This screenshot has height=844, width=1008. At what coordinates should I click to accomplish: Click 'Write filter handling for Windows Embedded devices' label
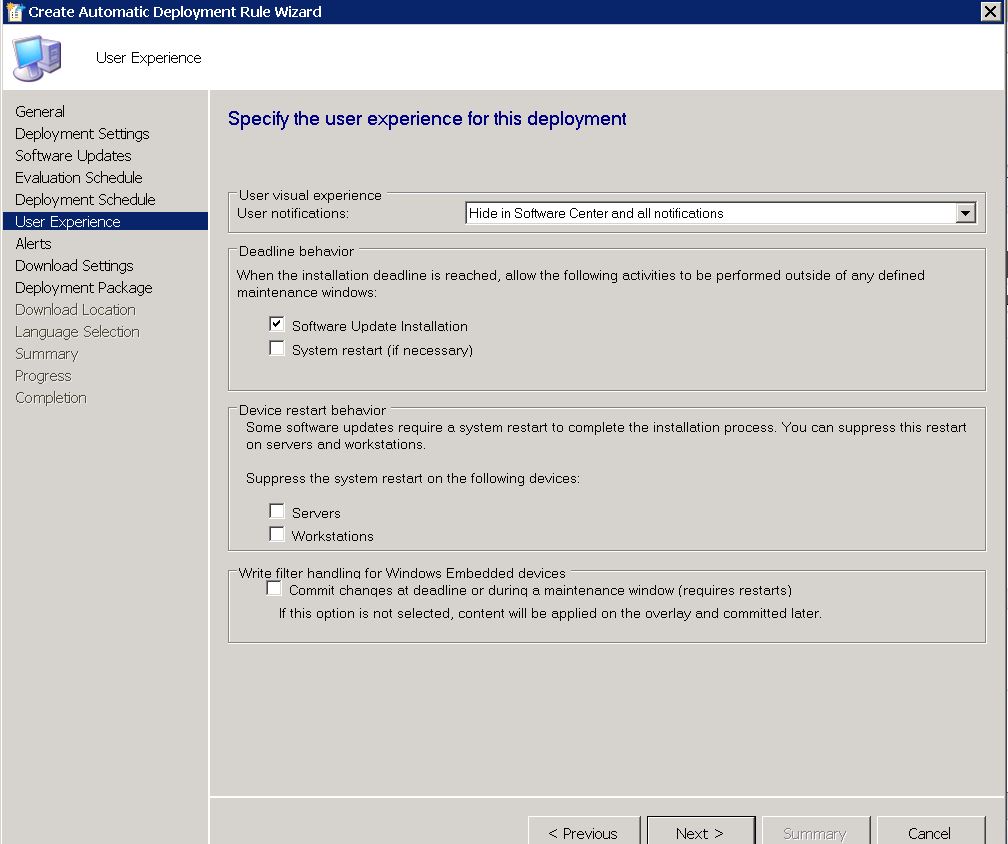tap(402, 573)
